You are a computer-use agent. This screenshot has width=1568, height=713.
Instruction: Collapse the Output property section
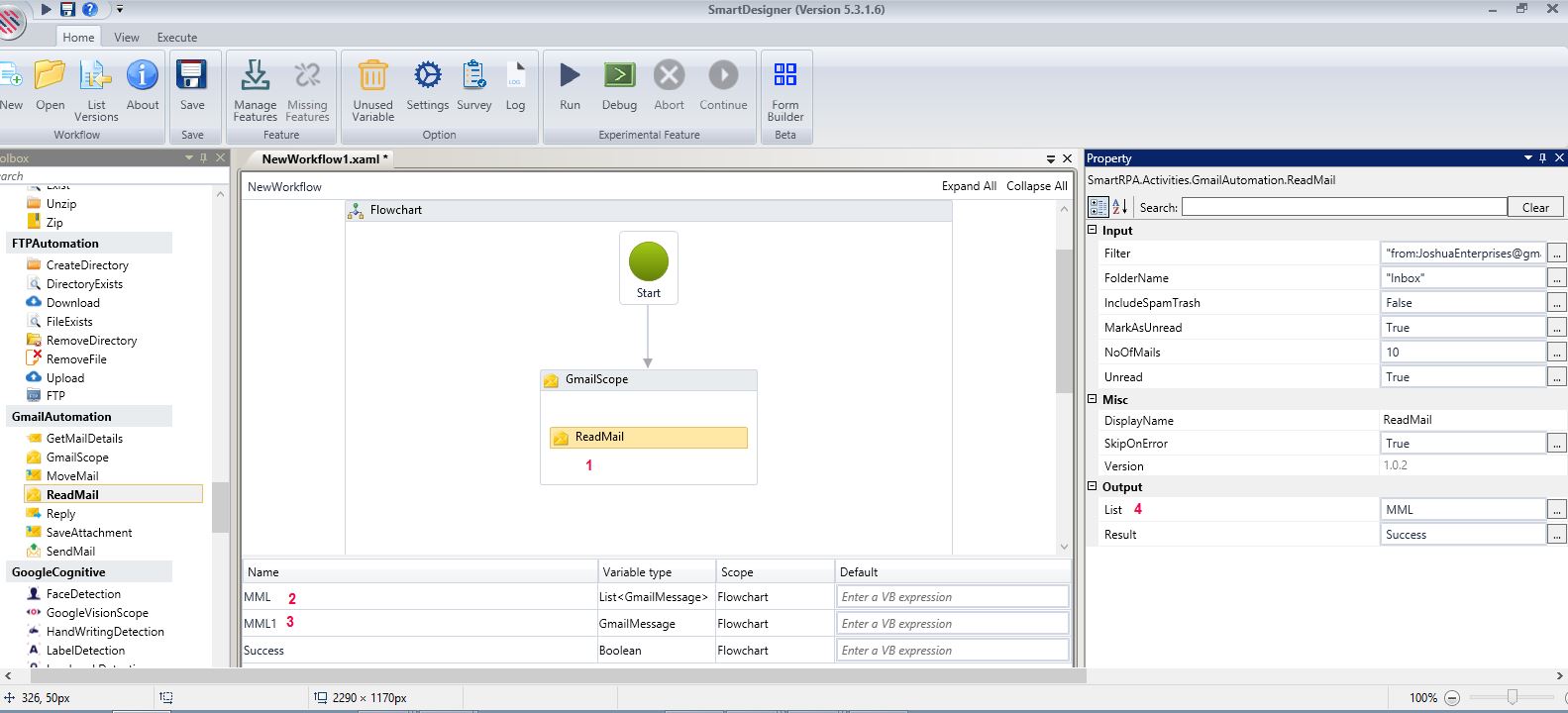pos(1093,486)
